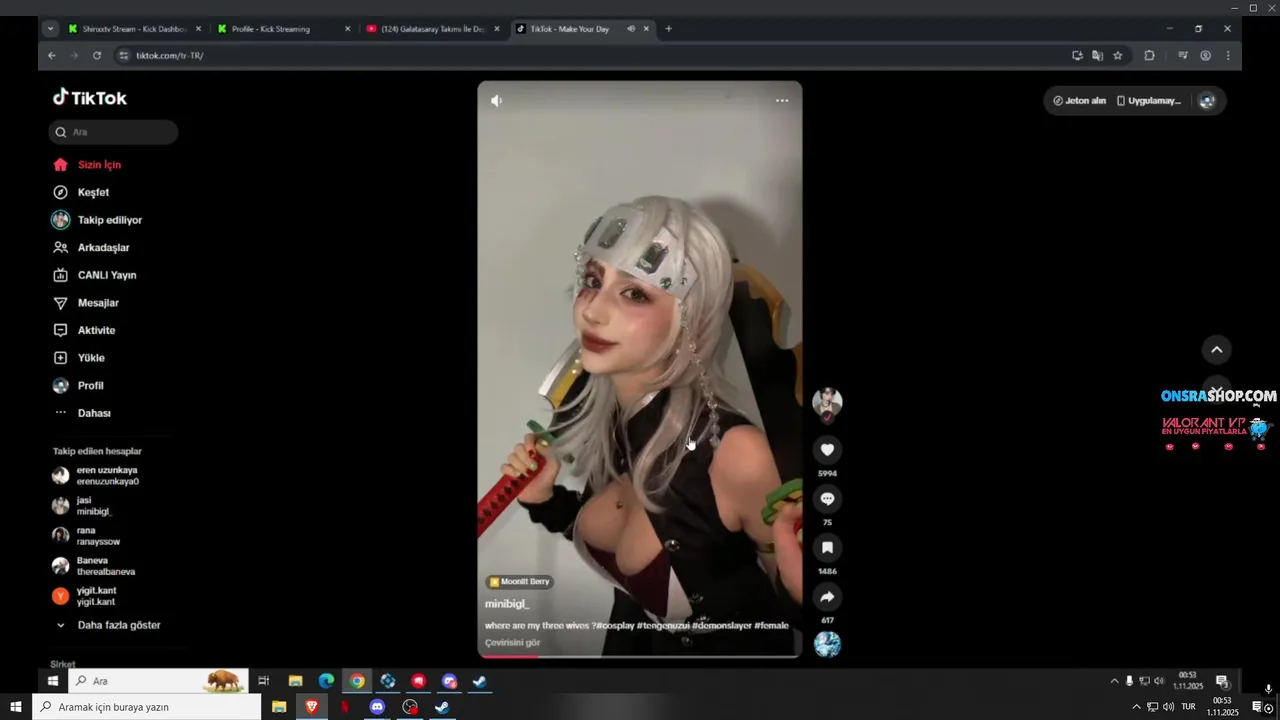Click the Moonlit Berry effect tag
Viewport: 1280px width, 720px height.
pos(519,581)
